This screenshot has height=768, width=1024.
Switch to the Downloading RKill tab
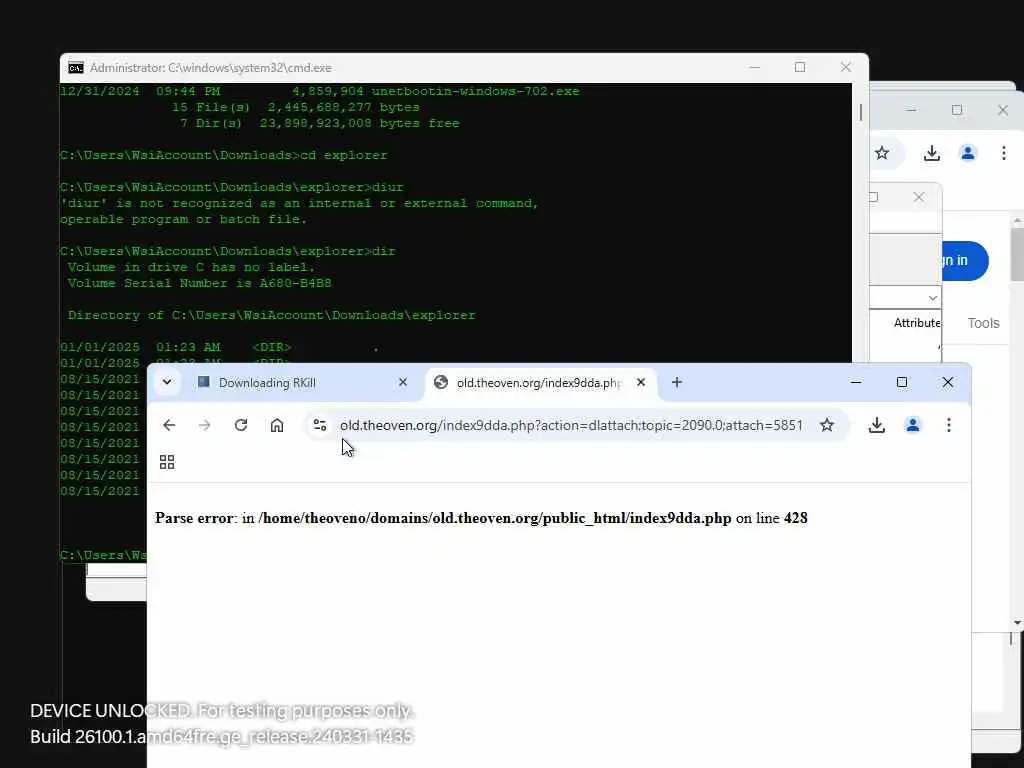pos(300,383)
